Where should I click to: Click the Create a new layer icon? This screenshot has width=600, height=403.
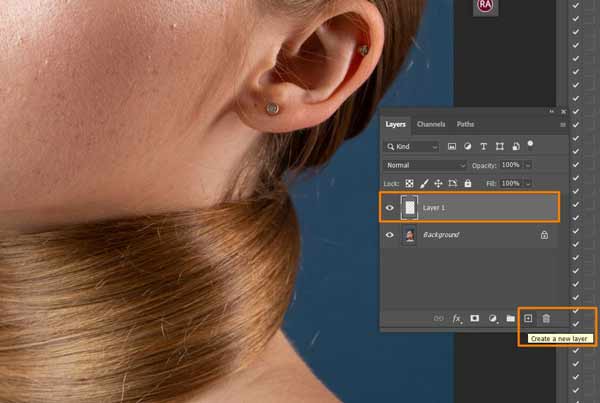pyautogui.click(x=528, y=318)
